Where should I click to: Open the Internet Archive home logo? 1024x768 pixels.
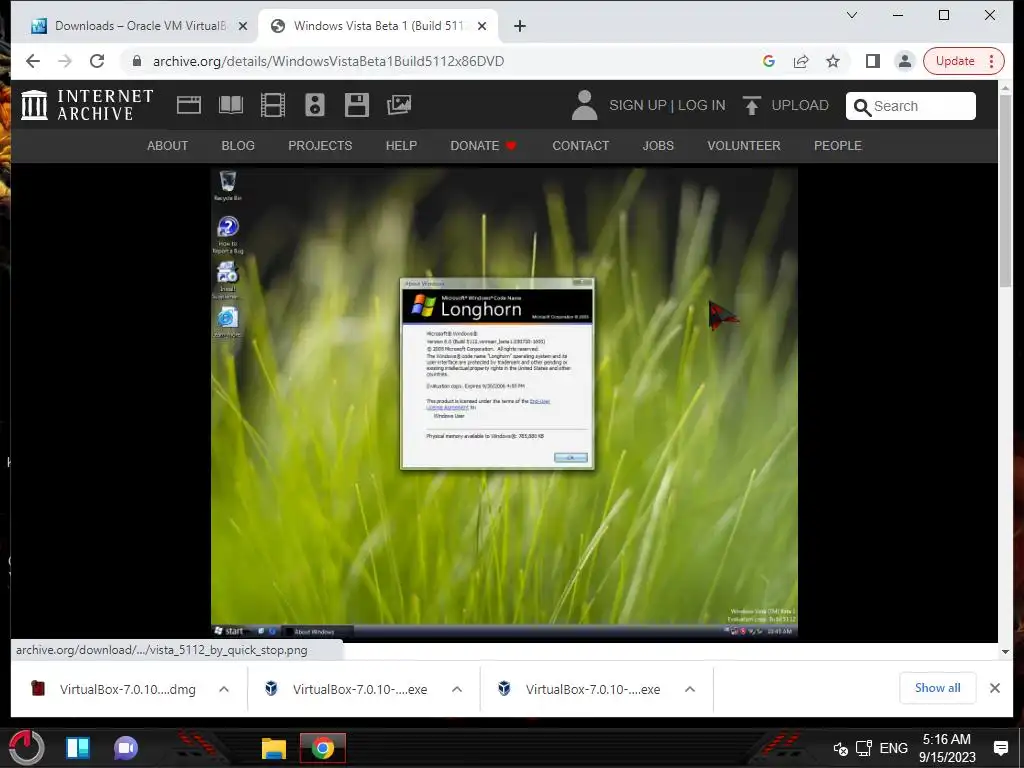(87, 105)
